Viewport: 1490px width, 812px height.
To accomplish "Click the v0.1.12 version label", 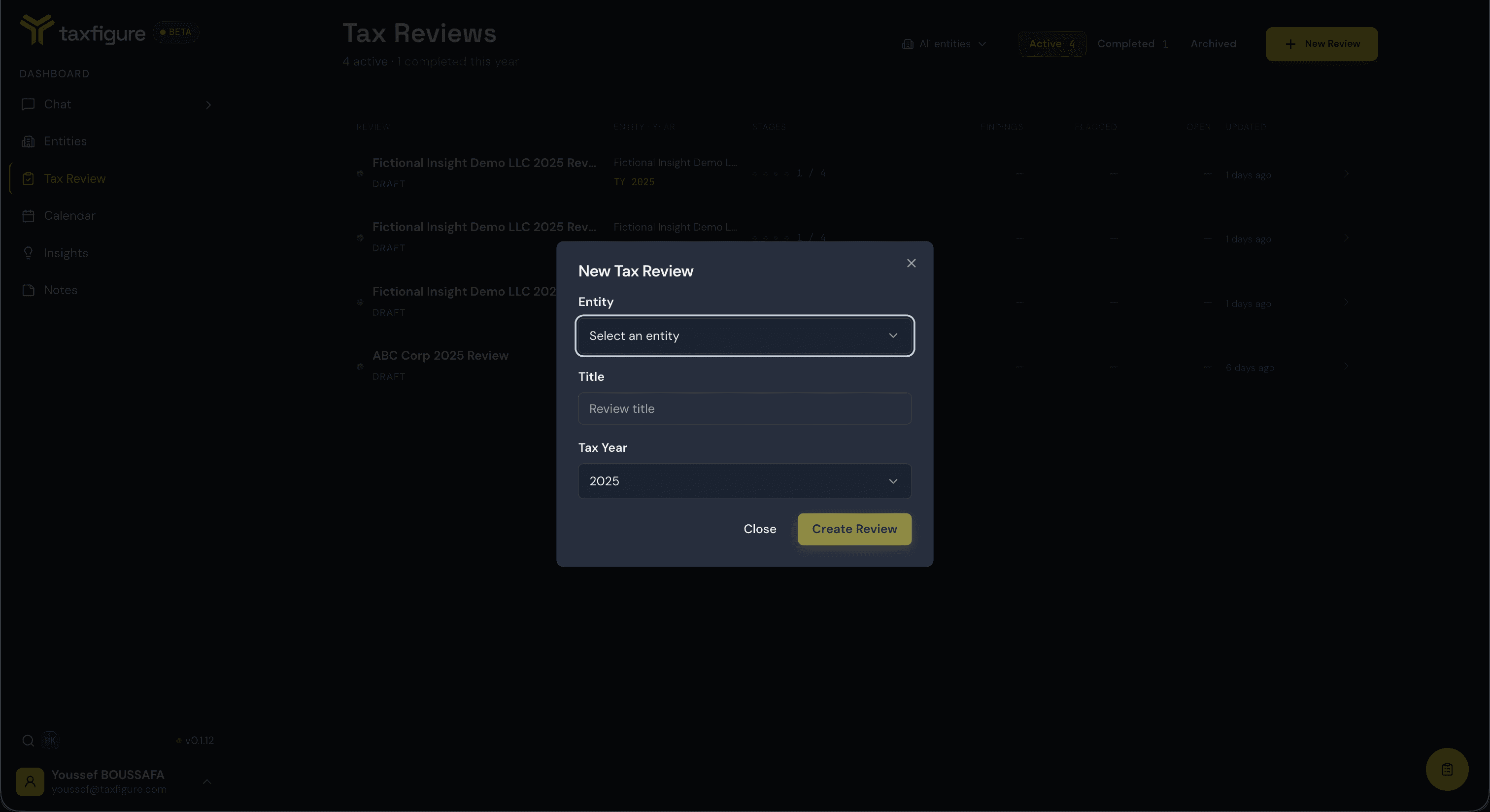I will click(199, 740).
